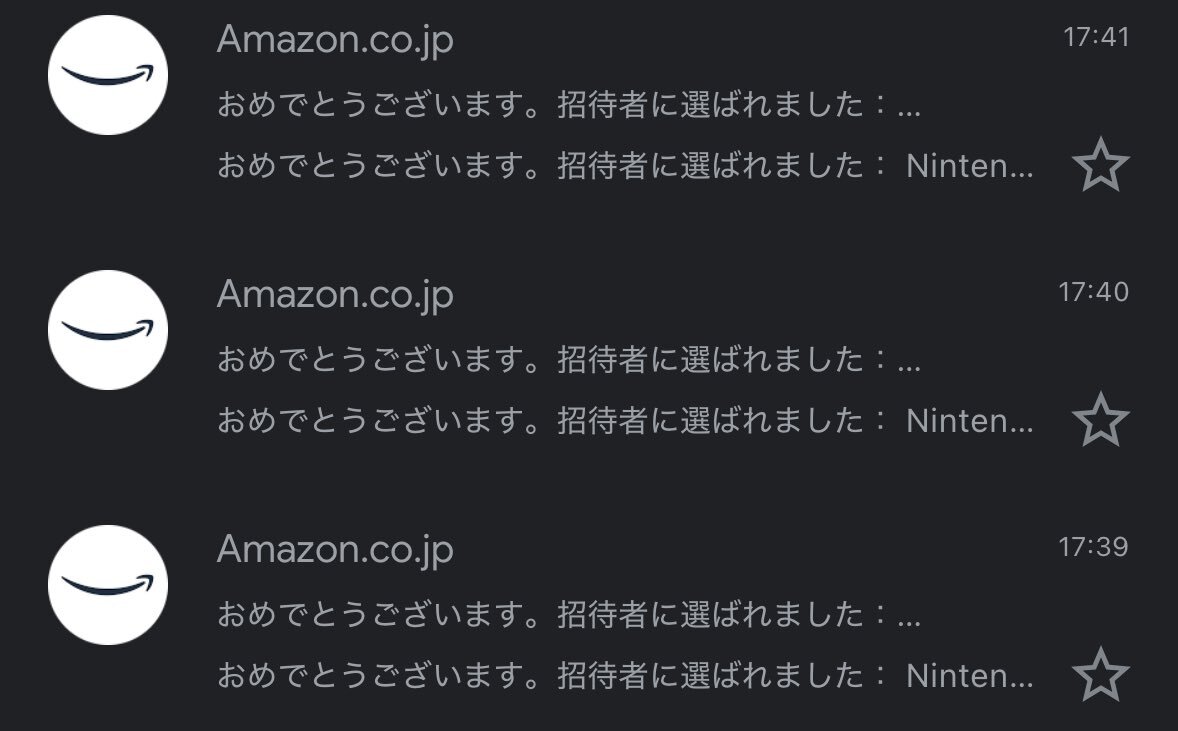This screenshot has width=1178, height=731.
Task: Open Ninten... preview text of 17:39 email
Action: (625, 675)
